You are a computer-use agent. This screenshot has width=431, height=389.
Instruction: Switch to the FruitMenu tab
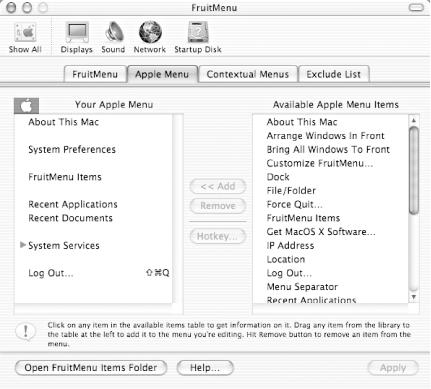tap(95, 74)
